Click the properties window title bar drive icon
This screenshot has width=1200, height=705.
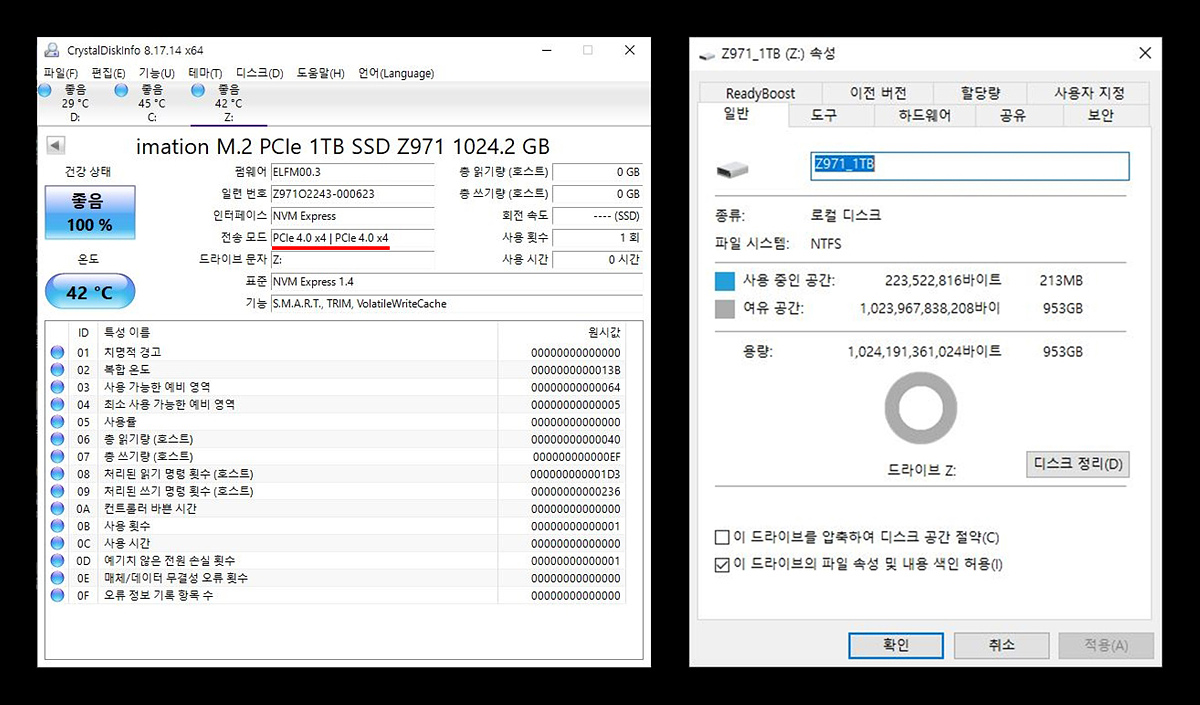(x=707, y=54)
